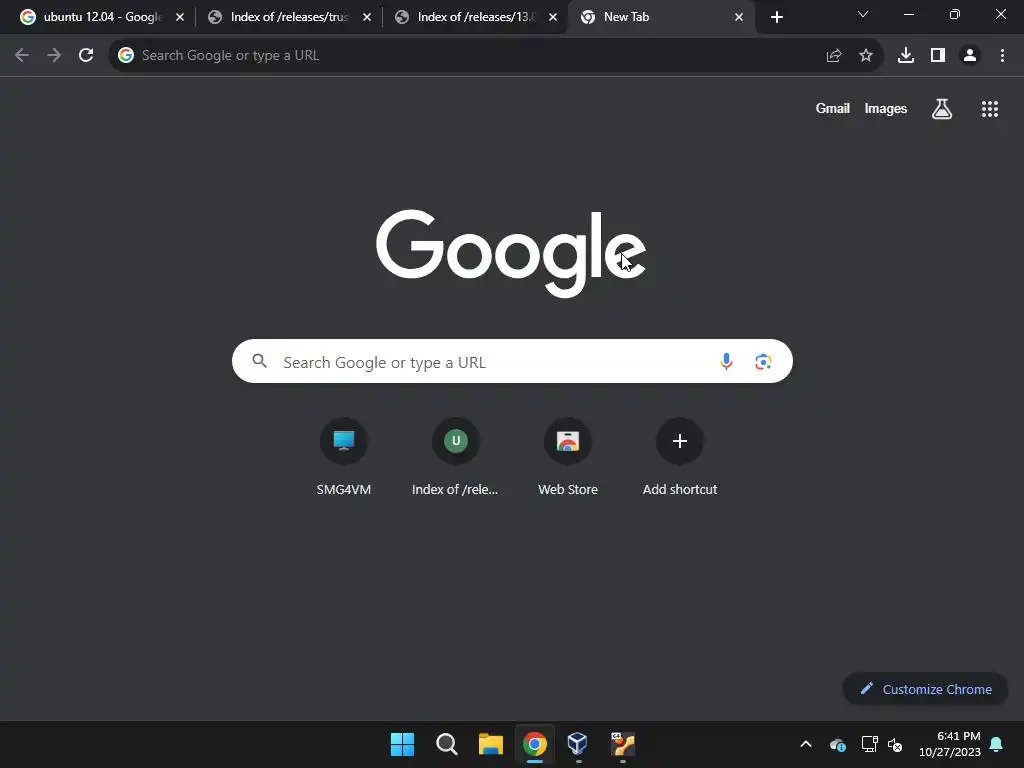
Task: Open the Web Store shortcut
Action: (x=568, y=457)
